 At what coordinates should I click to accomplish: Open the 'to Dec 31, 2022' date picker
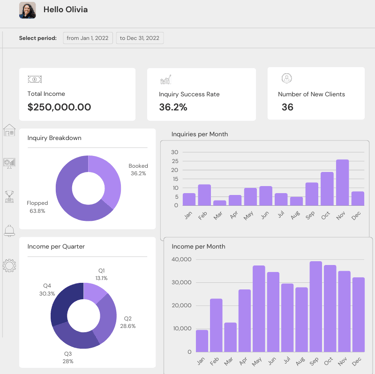[x=140, y=38]
